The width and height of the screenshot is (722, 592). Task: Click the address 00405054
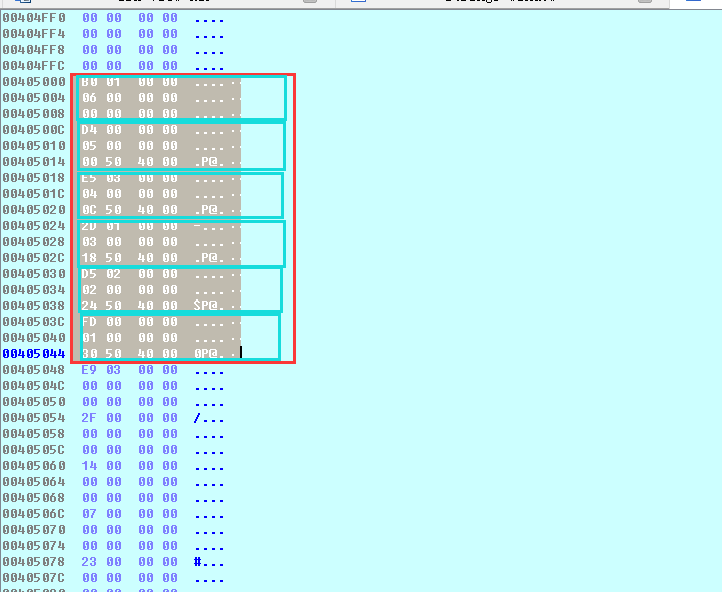[x=34, y=418]
